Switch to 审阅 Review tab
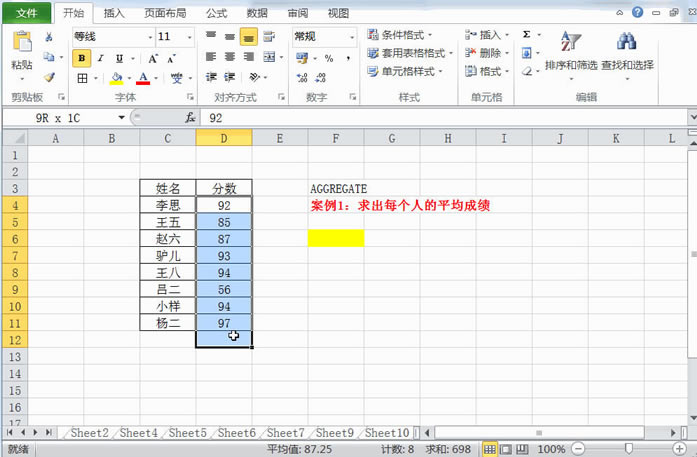 (297, 13)
